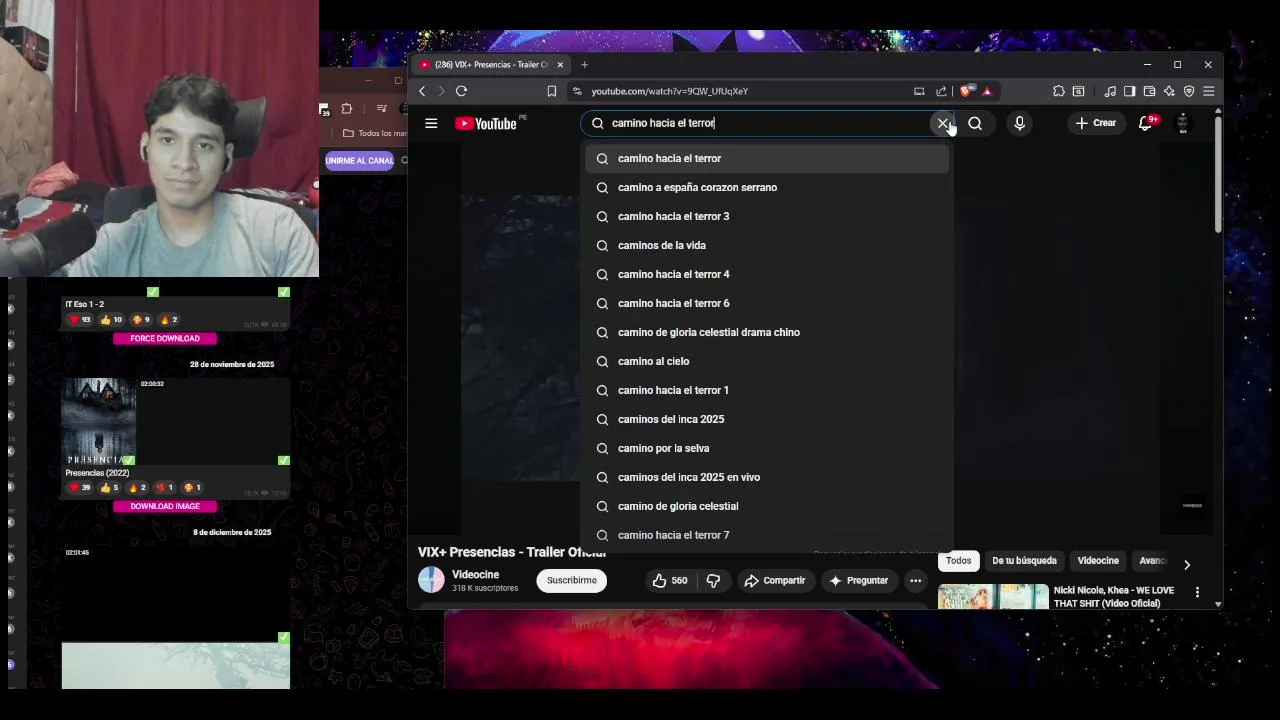Select suggestion "camino hacia el terror"
1280x720 pixels.
[x=767, y=158]
